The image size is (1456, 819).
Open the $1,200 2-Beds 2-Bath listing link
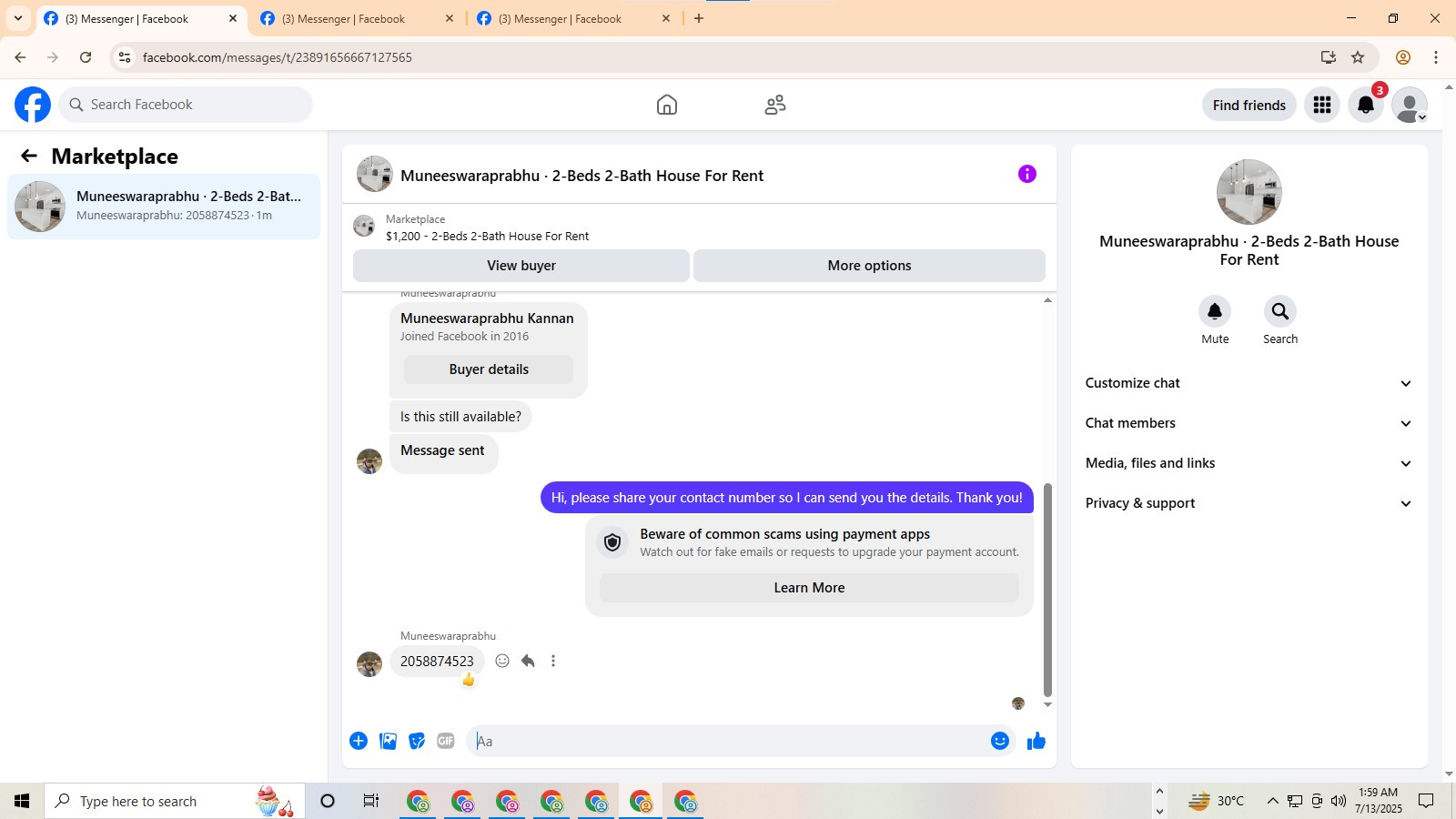[x=487, y=236]
